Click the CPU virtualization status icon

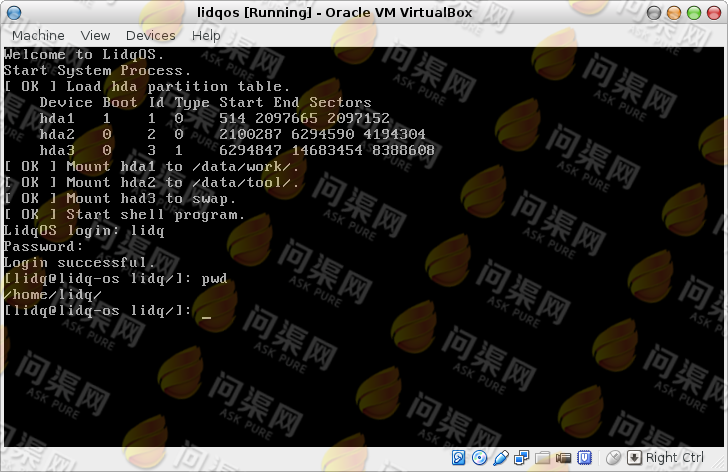click(x=585, y=458)
